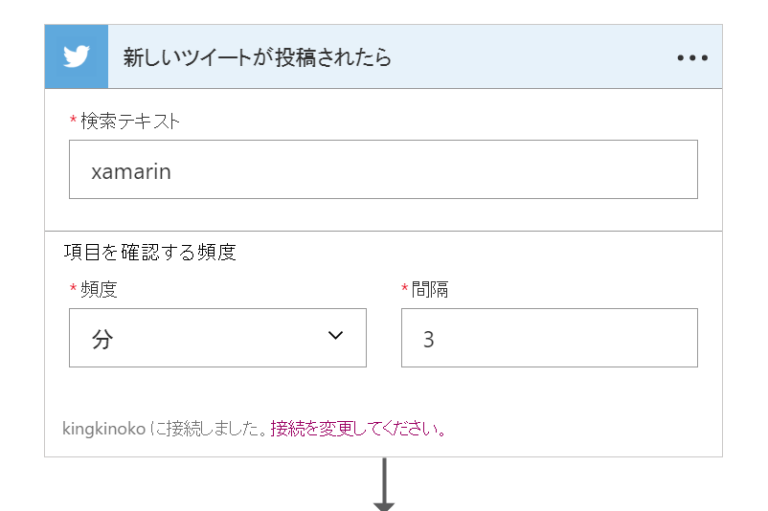
Task: Expand the 頻度 dropdown chevron
Action: (x=335, y=335)
